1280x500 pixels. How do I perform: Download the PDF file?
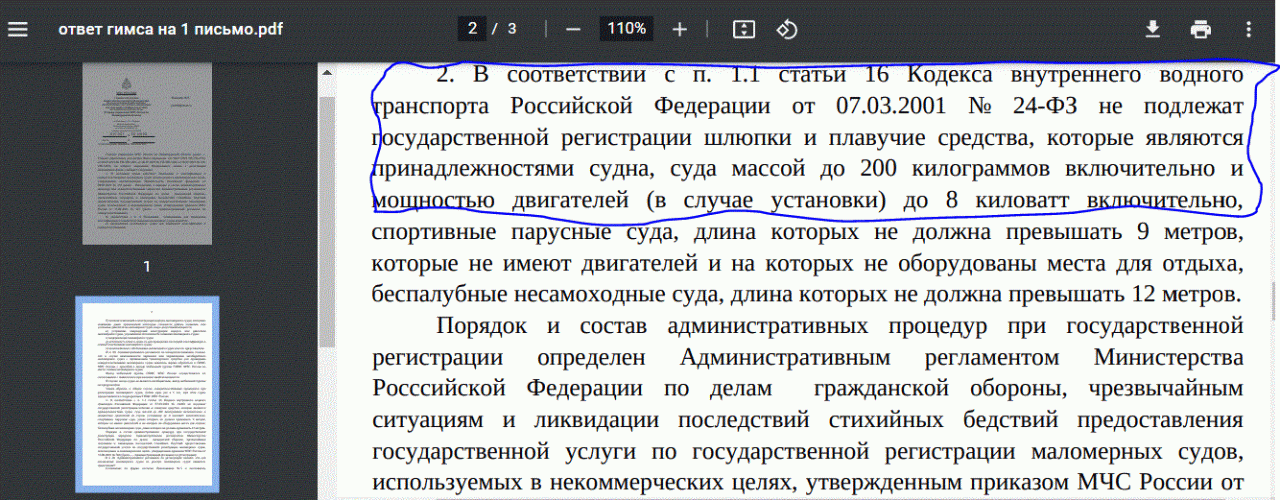[x=1153, y=29]
